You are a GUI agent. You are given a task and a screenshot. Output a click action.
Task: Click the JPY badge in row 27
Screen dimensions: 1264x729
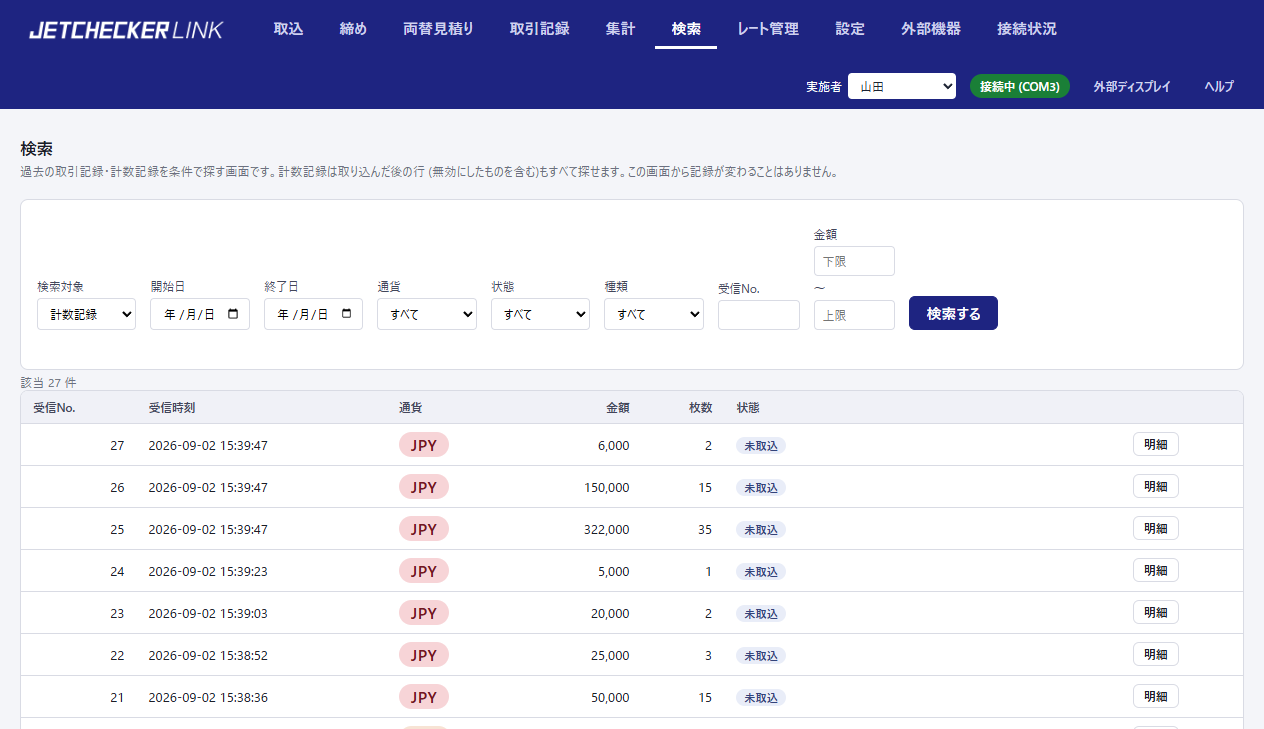pyautogui.click(x=424, y=445)
